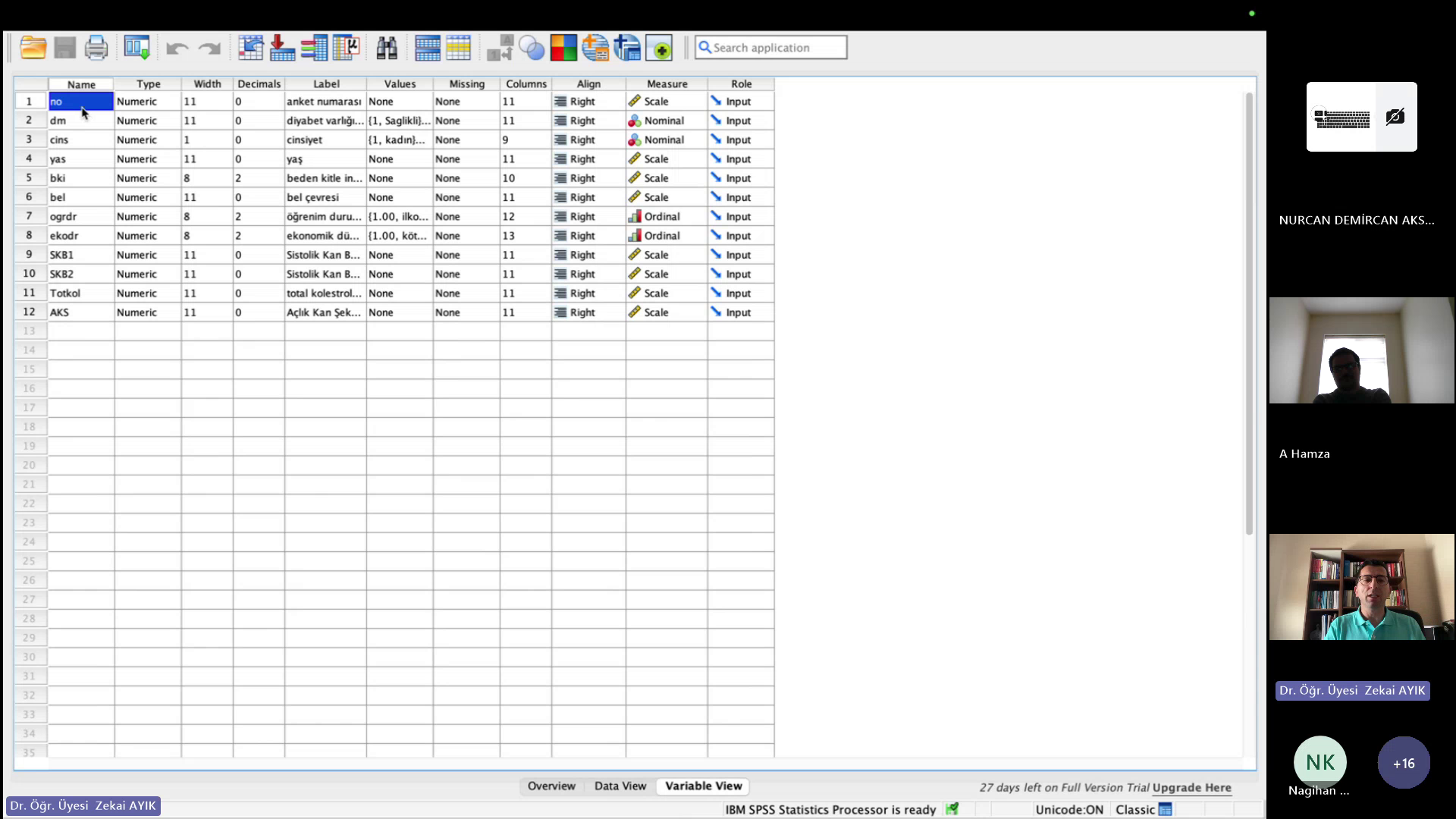This screenshot has height=819, width=1456.
Task: Click the Decimals value 2 for bki
Action: [259, 177]
